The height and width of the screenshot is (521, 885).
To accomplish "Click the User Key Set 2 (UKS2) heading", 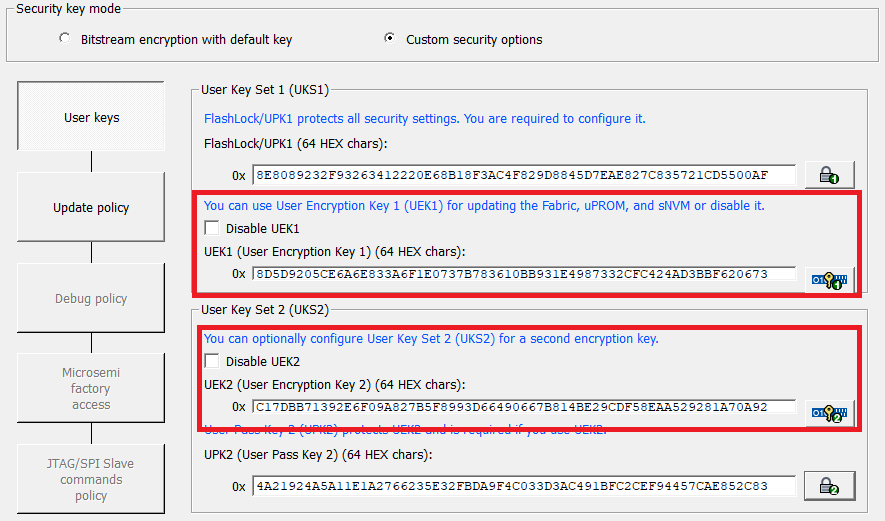I will (x=265, y=310).
